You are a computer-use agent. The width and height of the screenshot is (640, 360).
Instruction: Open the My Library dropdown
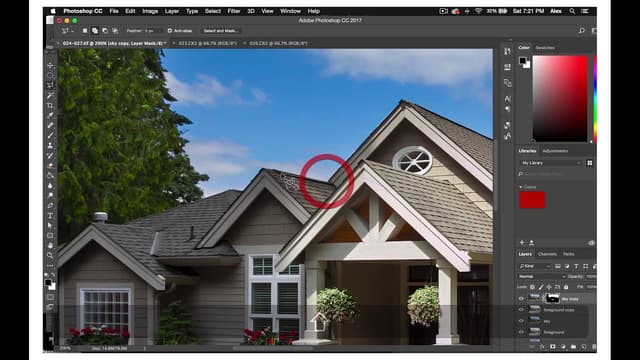click(551, 163)
